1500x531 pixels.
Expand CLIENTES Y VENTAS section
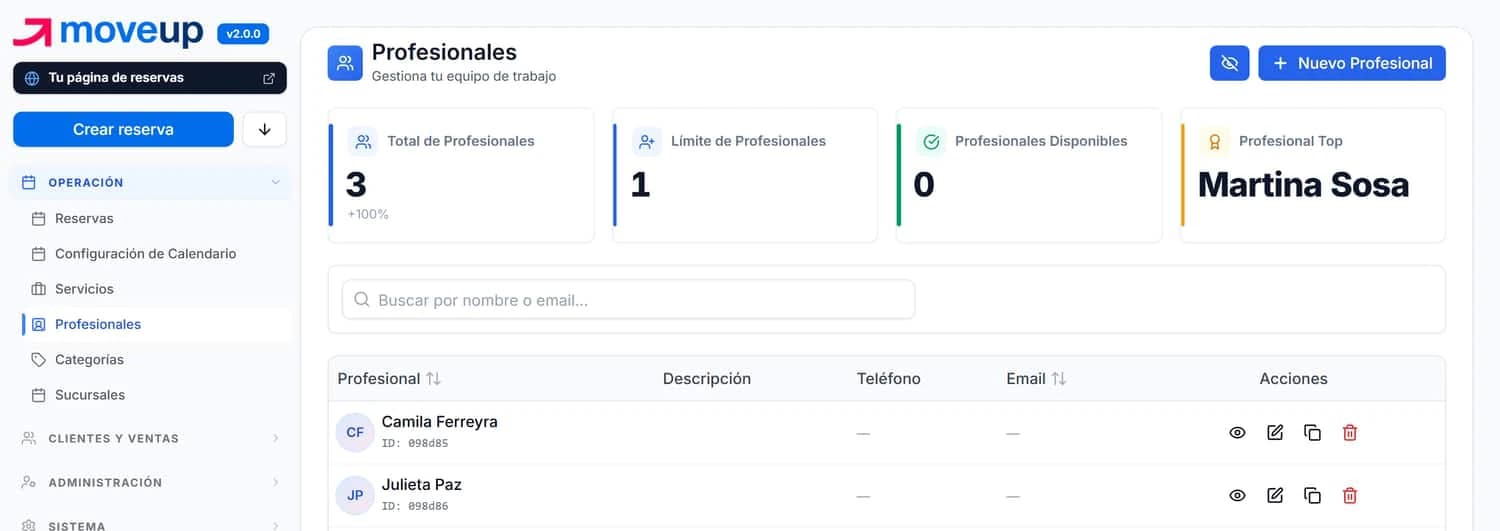point(150,438)
